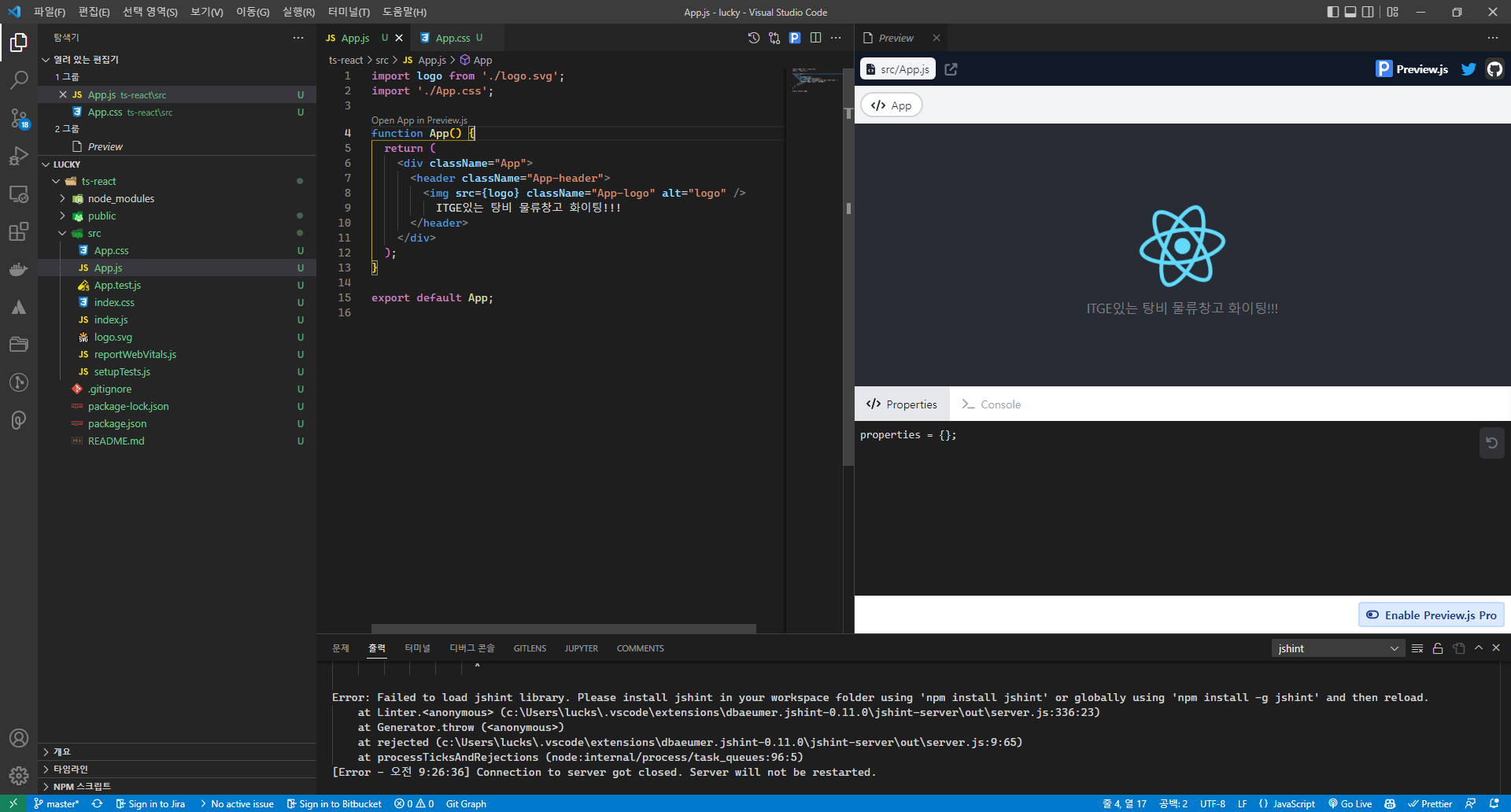This screenshot has height=812, width=1511.
Task: Open preview in external browser icon
Action: 951,69
